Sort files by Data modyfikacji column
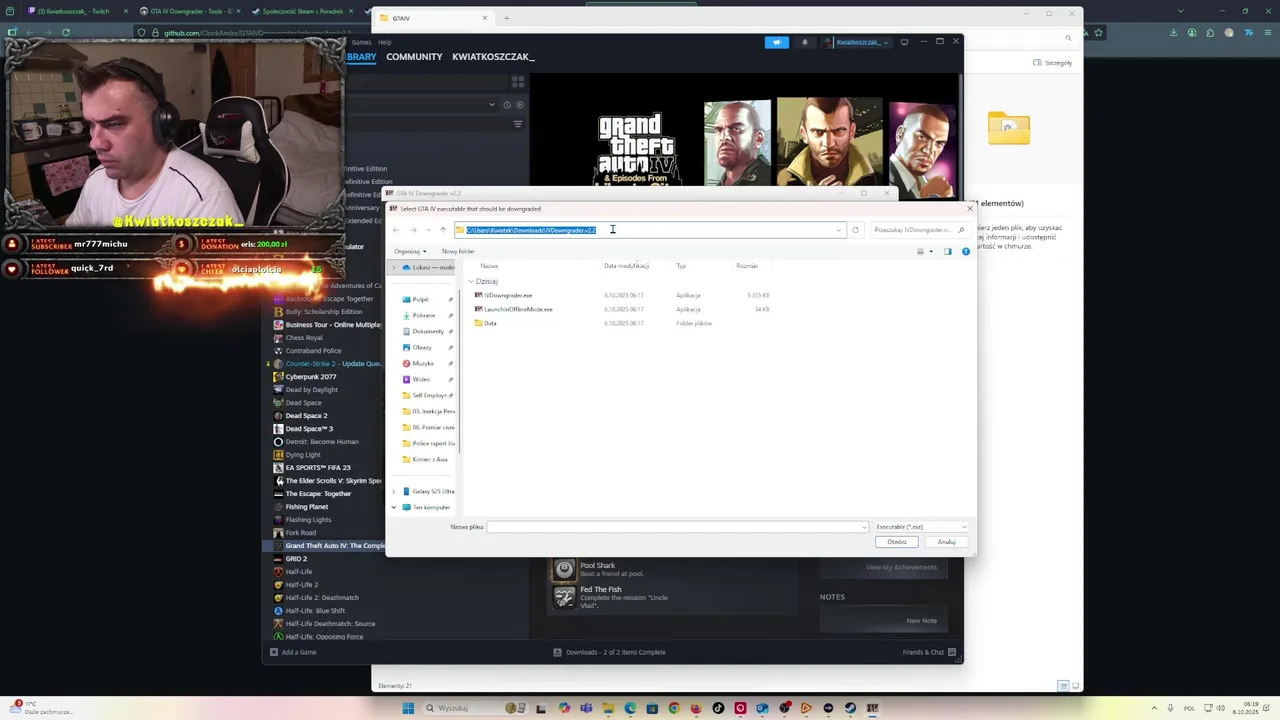Viewport: 1280px width, 720px height. (x=627, y=266)
